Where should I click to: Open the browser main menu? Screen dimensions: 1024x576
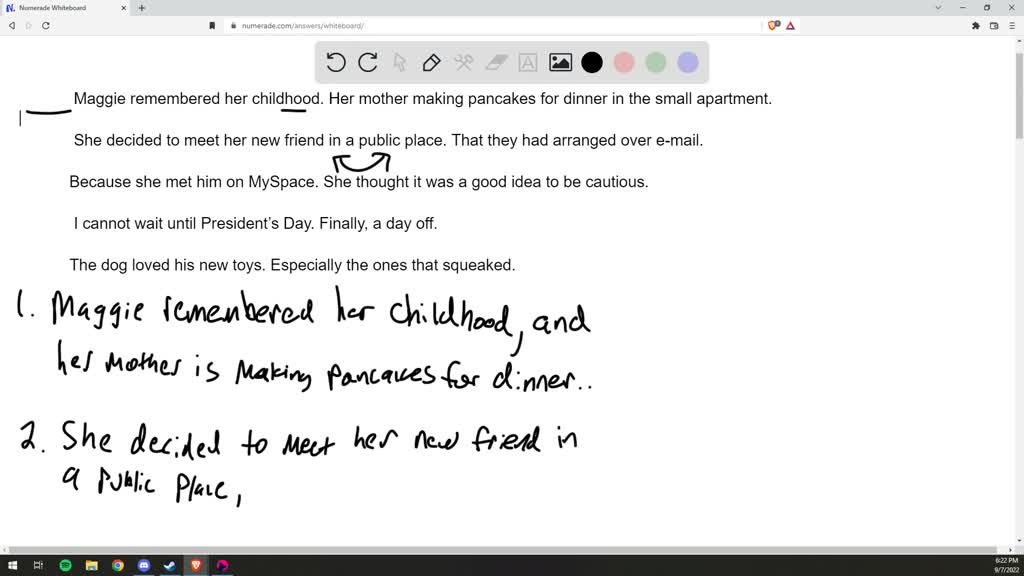coord(1012,25)
